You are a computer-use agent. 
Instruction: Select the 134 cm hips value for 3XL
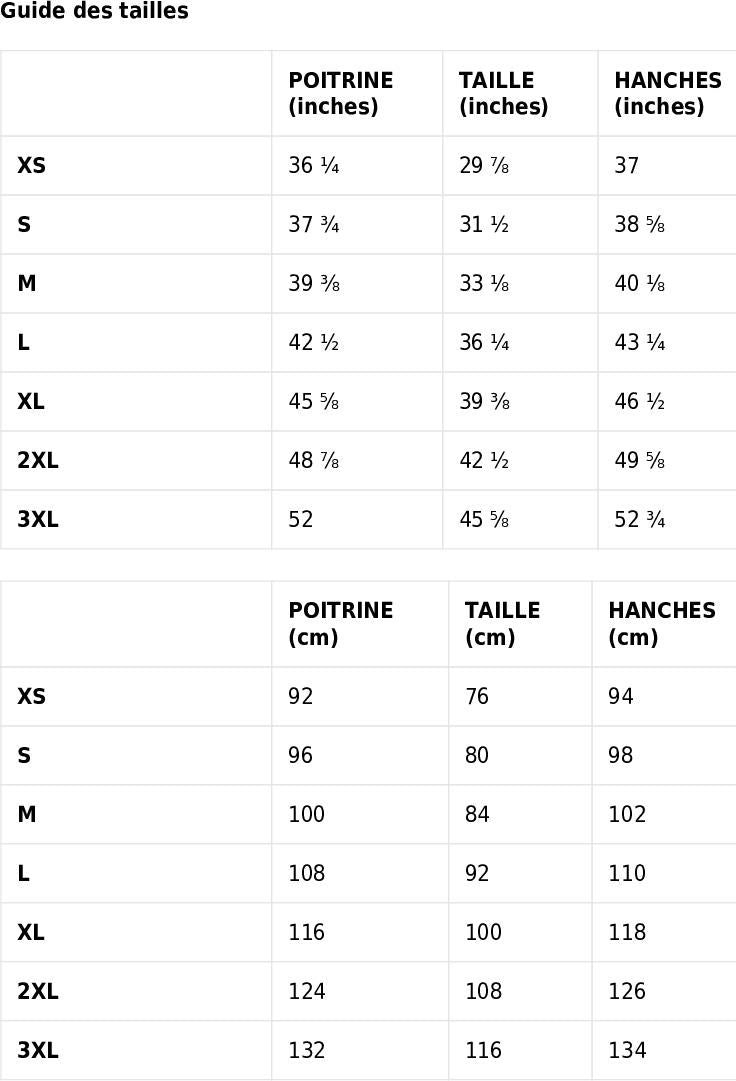coord(627,1050)
